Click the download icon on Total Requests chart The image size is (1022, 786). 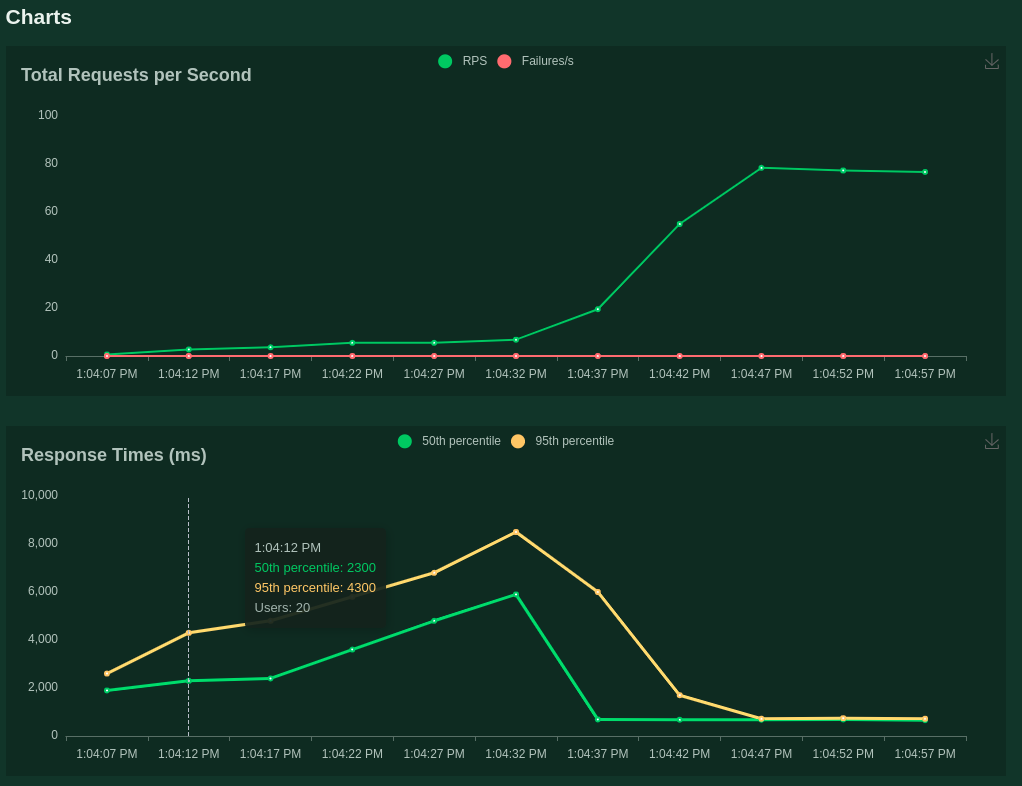tap(991, 61)
